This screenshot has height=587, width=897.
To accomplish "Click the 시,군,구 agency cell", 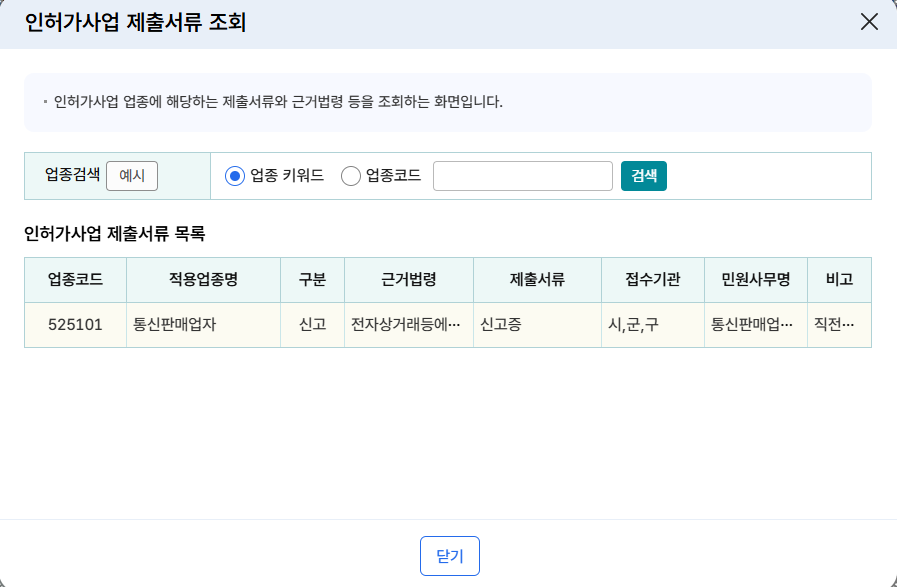I will 652,324.
